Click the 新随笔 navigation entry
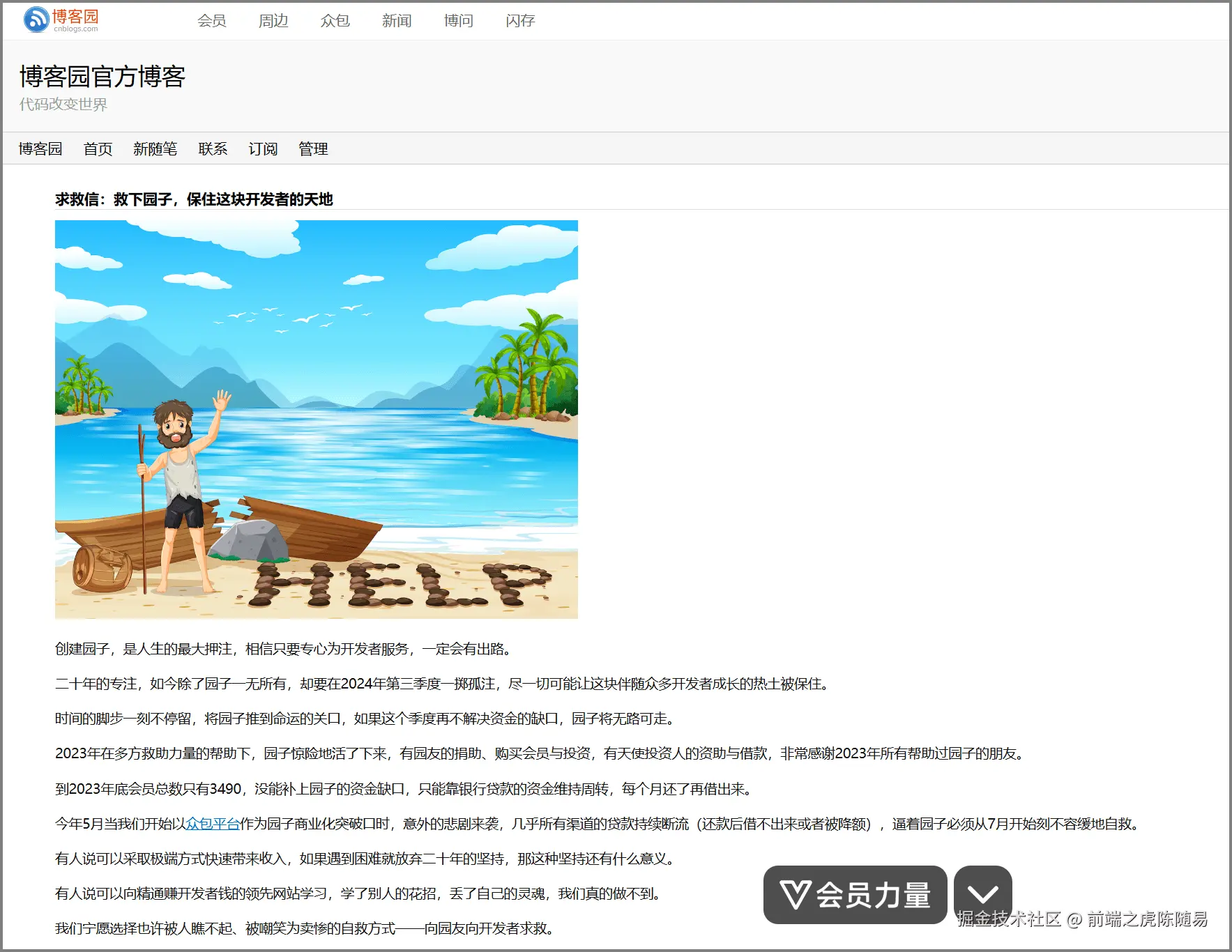Viewport: 1232px width, 952px height. point(155,148)
